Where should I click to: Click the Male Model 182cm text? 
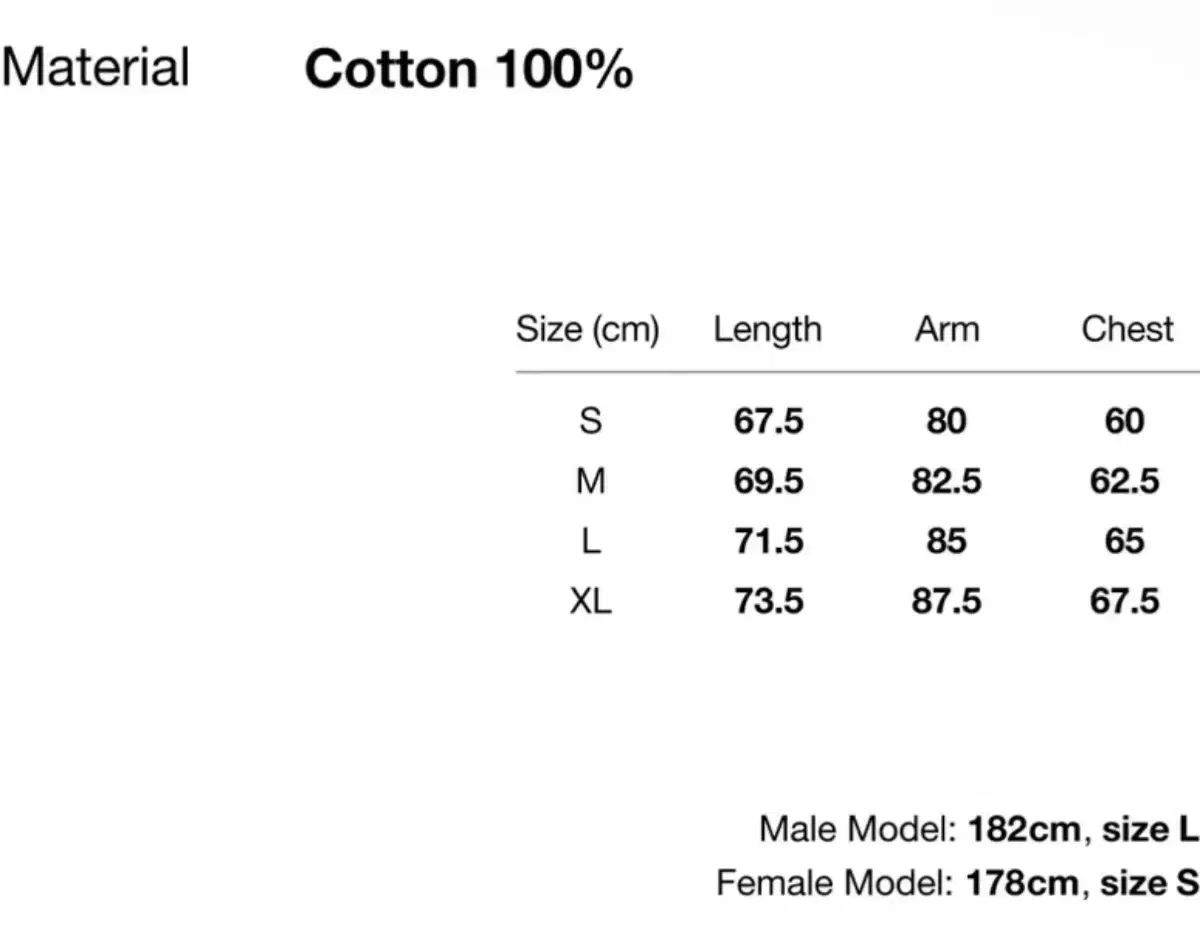coord(978,829)
